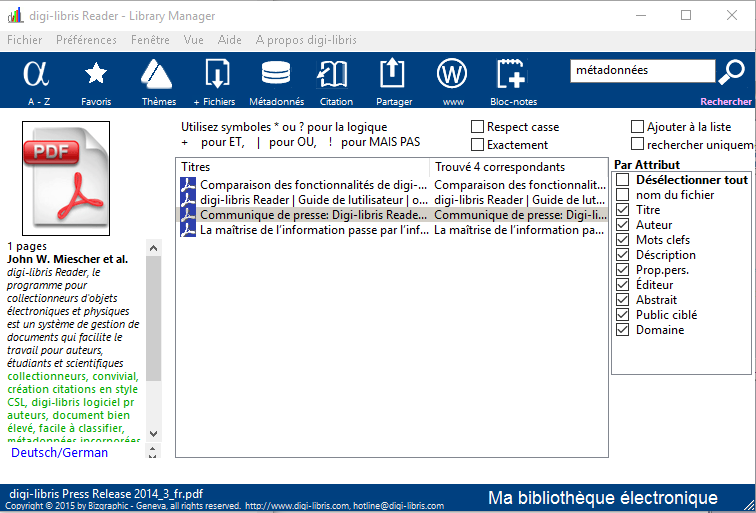
Task: Click author John W. Miescher et al.
Action: tap(68, 259)
